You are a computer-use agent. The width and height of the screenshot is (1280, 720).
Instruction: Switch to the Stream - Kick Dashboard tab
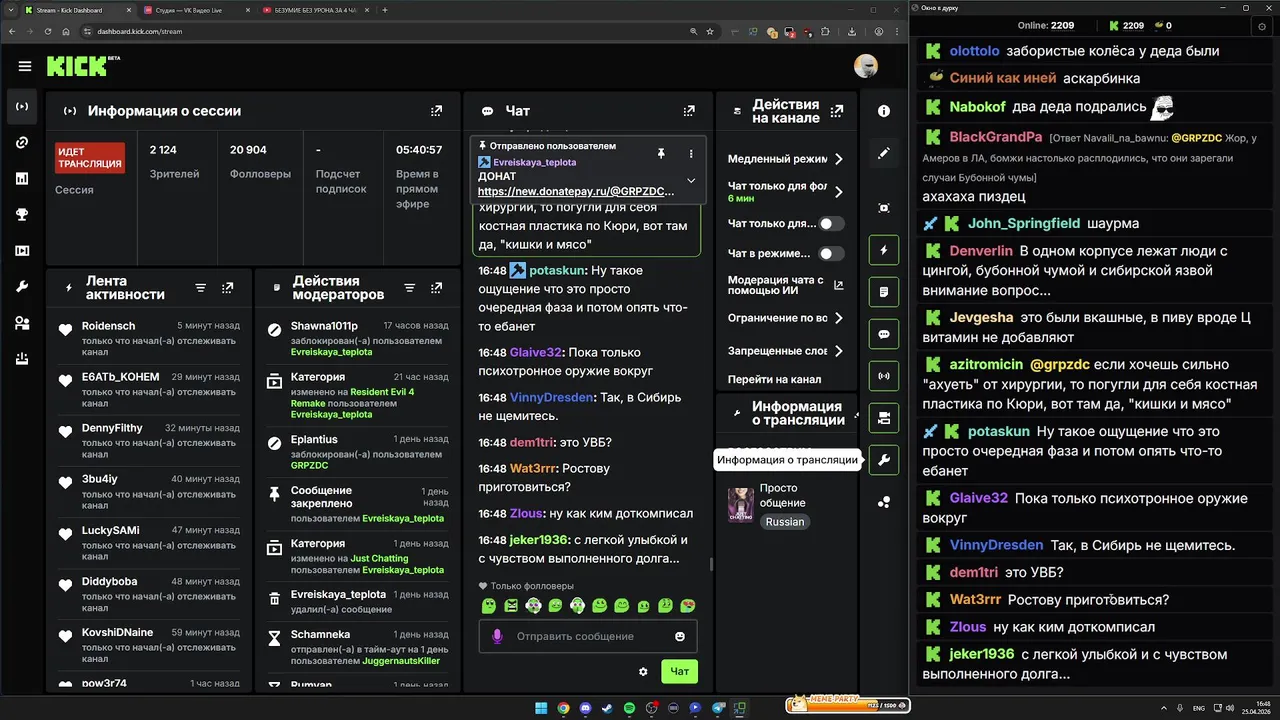[x=80, y=10]
